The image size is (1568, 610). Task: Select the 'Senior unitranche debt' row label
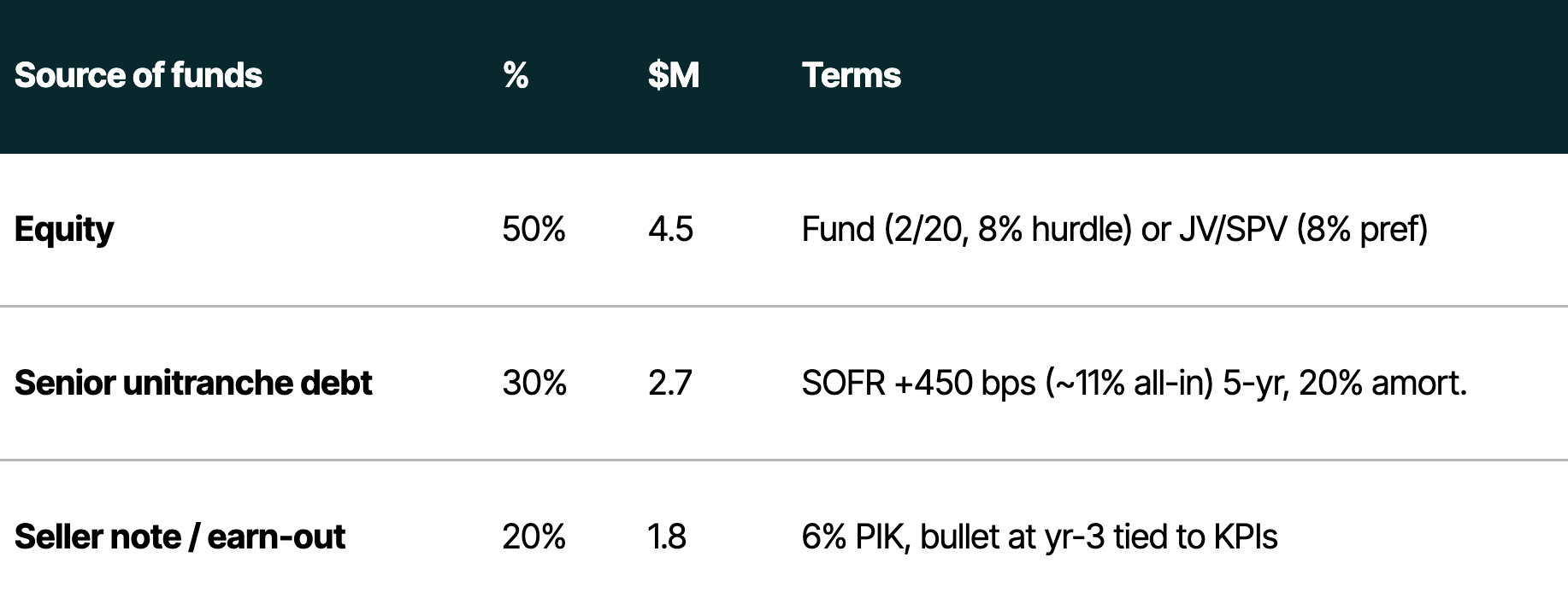coord(193,383)
